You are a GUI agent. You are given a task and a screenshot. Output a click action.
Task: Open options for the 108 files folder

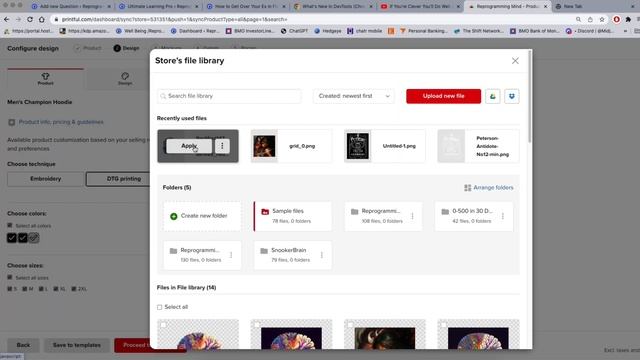pos(412,216)
